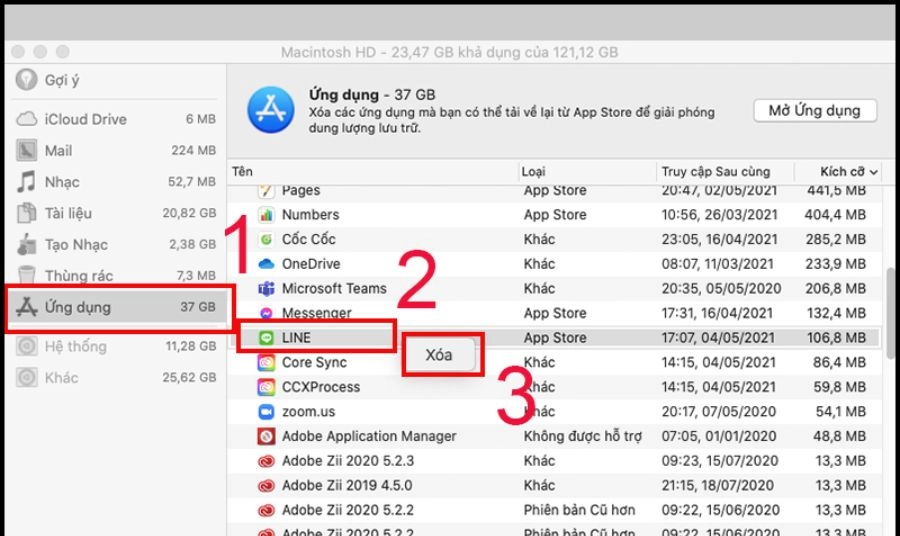Click the Cốc Cốc browser icon
900x536 pixels.
(x=266, y=239)
